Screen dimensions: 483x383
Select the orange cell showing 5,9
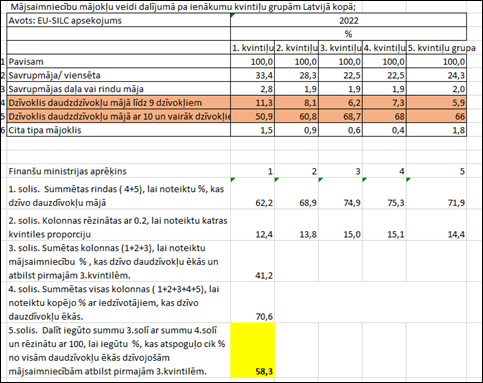pyautogui.click(x=437, y=102)
